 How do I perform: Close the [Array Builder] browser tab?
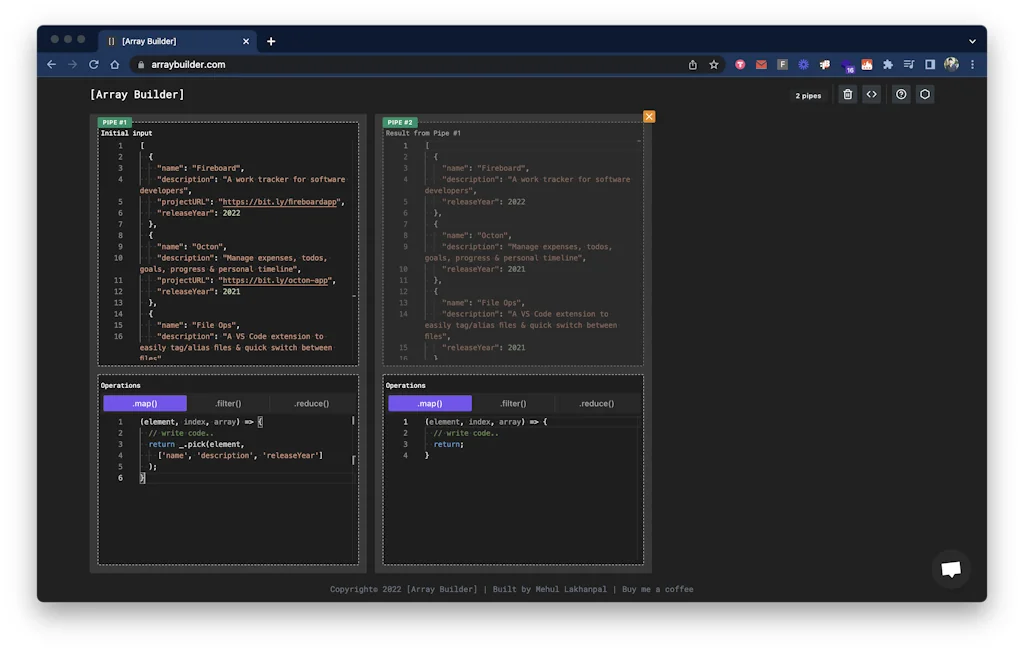coord(246,41)
